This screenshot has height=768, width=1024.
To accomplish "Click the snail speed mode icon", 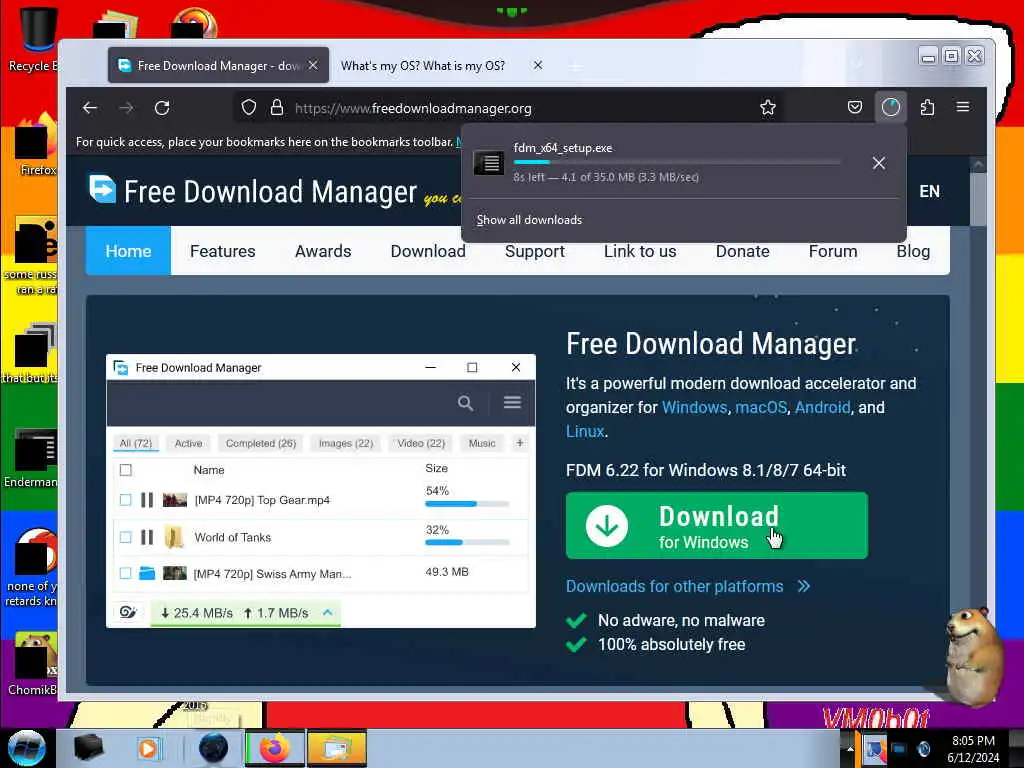I will coord(128,613).
